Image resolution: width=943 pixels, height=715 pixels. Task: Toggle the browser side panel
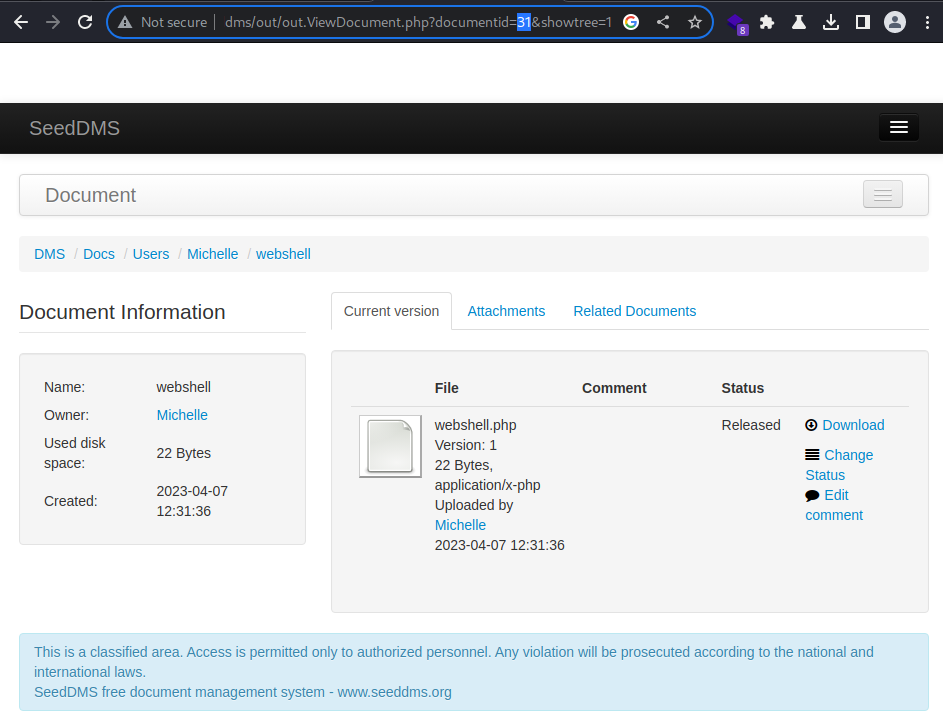click(x=862, y=22)
